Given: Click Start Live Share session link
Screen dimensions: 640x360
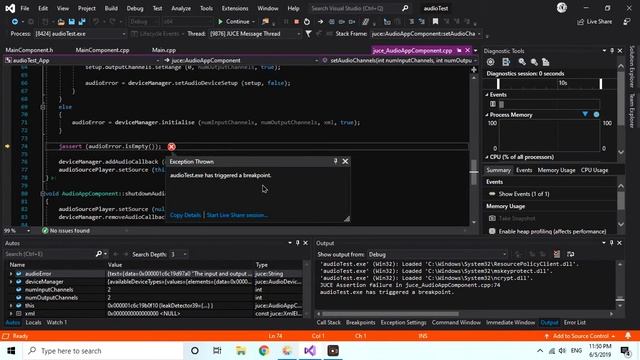Looking at the screenshot, I should point(237,215).
